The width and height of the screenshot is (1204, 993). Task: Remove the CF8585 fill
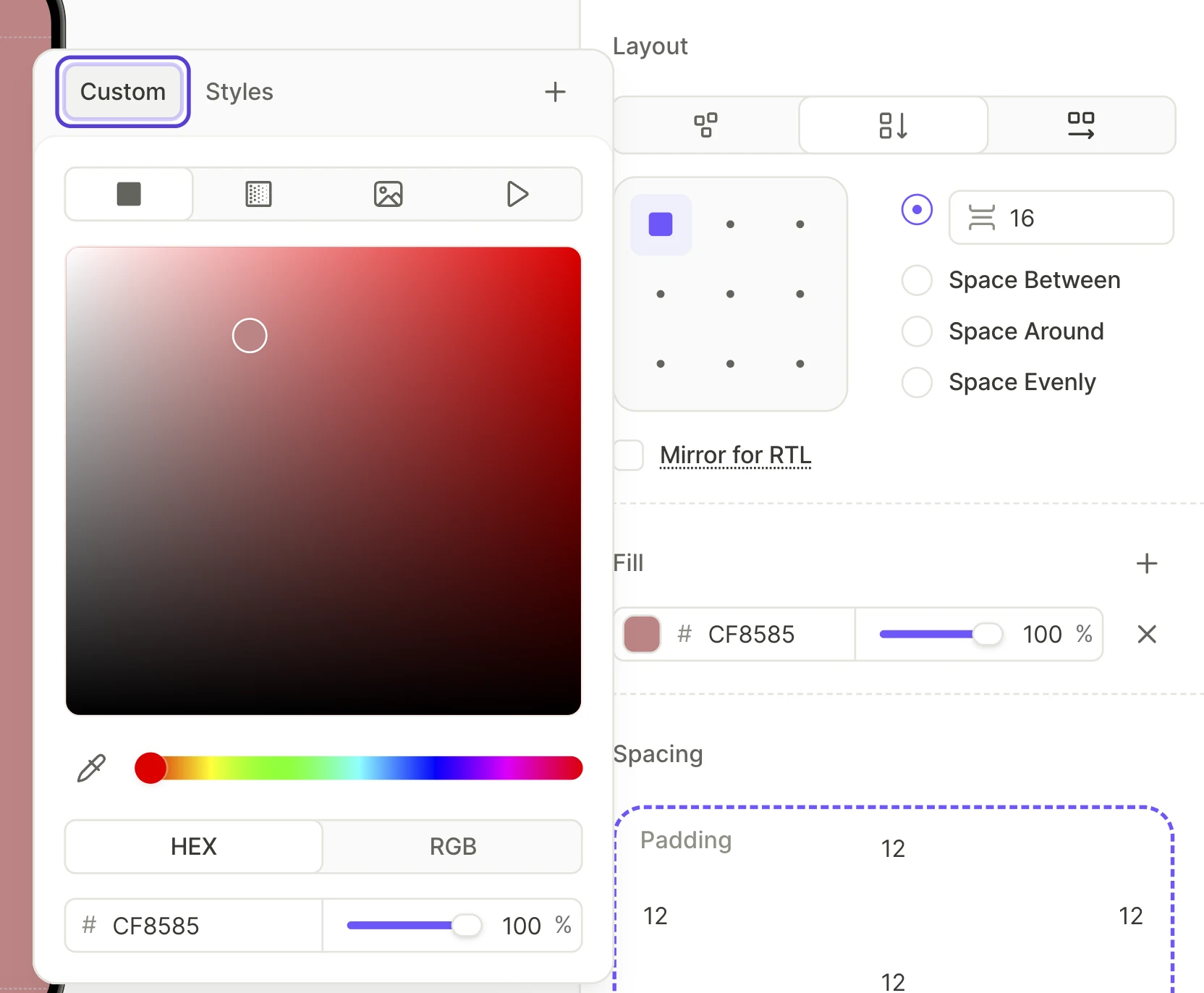point(1147,634)
